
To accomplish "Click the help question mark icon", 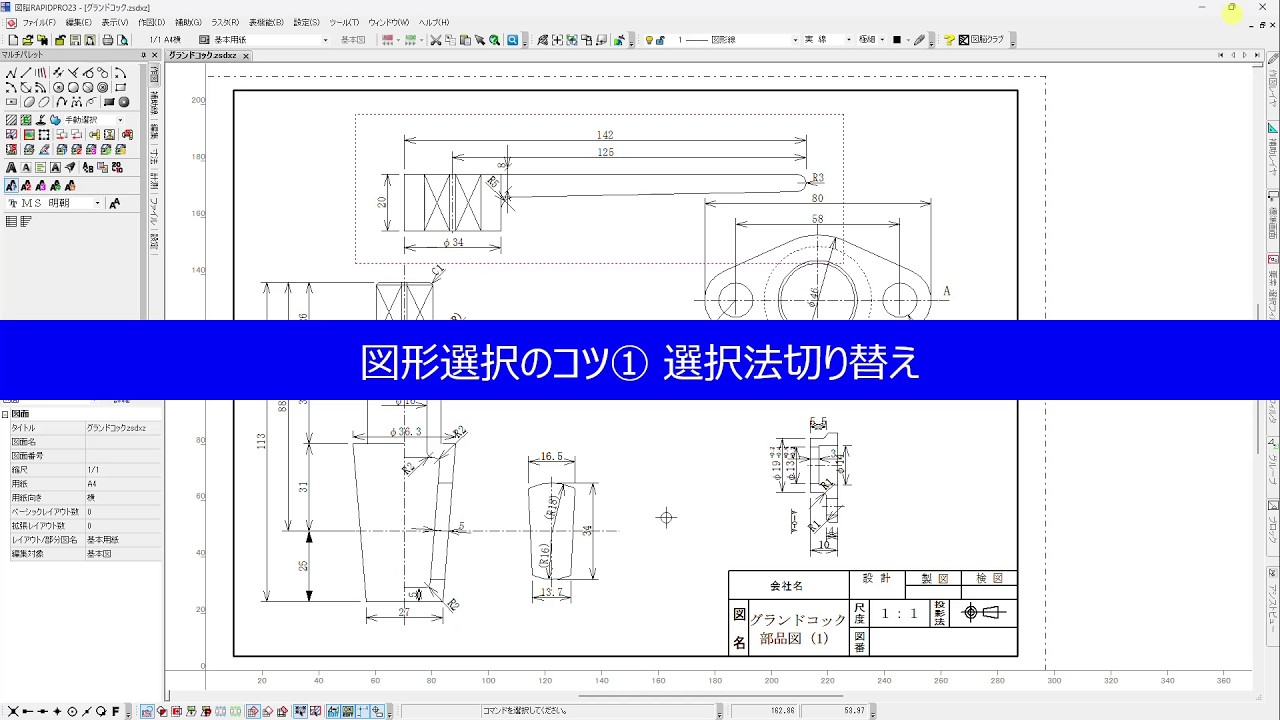I will [x=949, y=40].
